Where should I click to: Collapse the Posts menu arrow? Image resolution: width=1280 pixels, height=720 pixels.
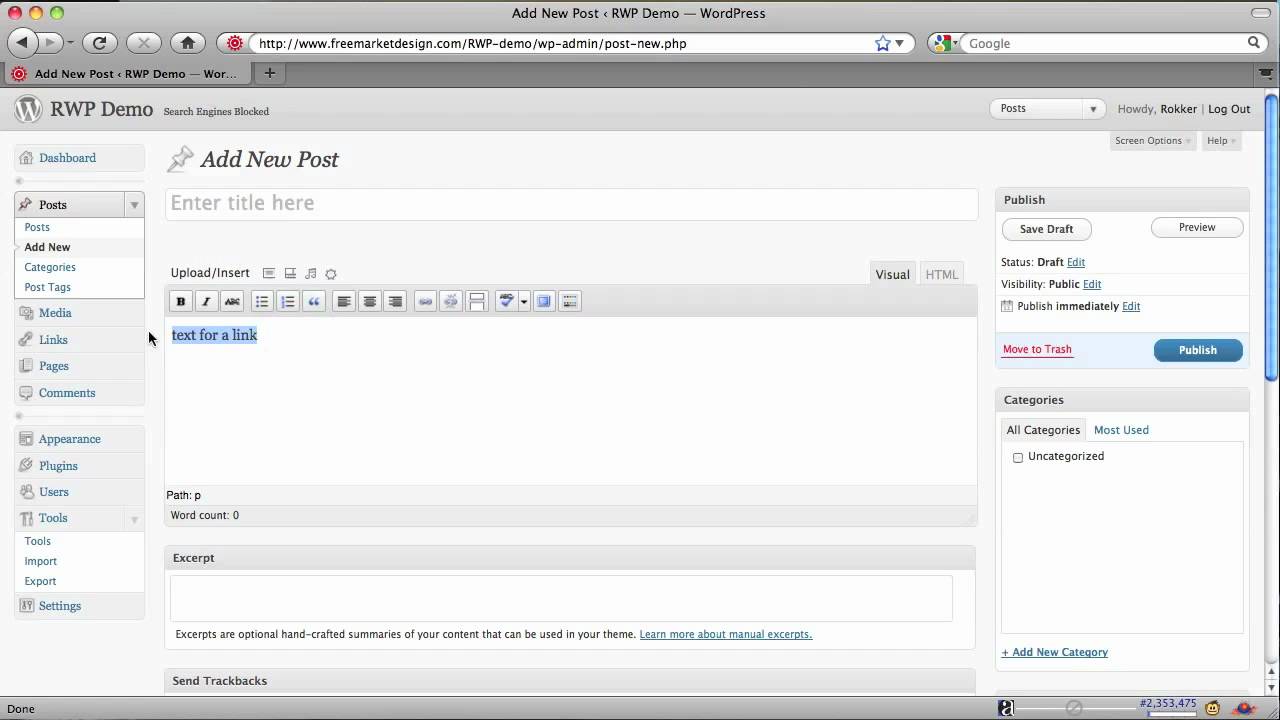[x=134, y=205]
